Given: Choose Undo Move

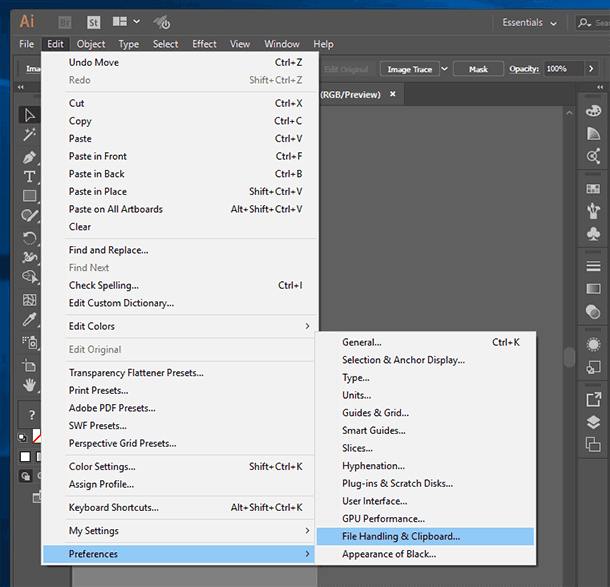Looking at the screenshot, I should pyautogui.click(x=180, y=62).
